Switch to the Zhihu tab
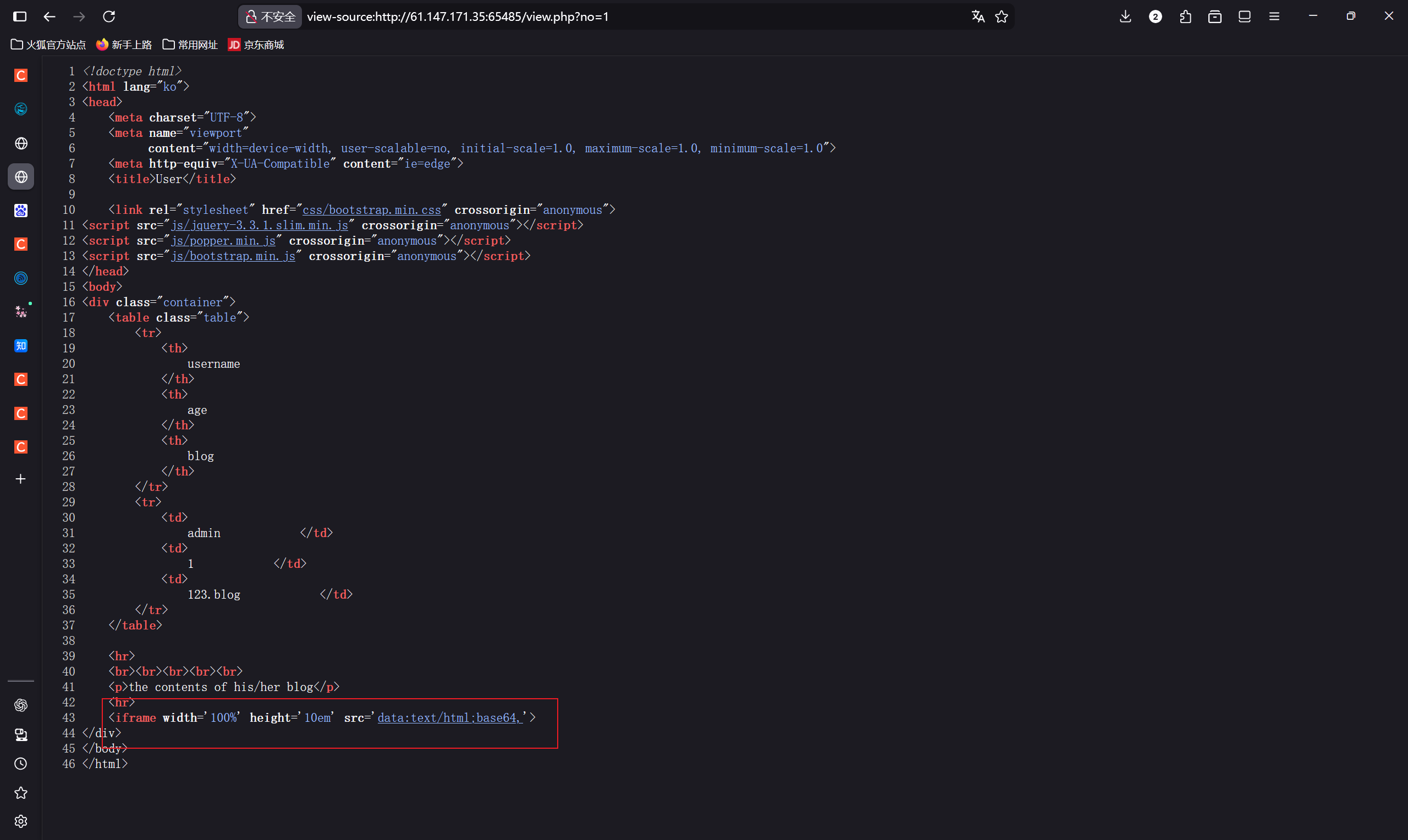The width and height of the screenshot is (1408, 840). [21, 346]
